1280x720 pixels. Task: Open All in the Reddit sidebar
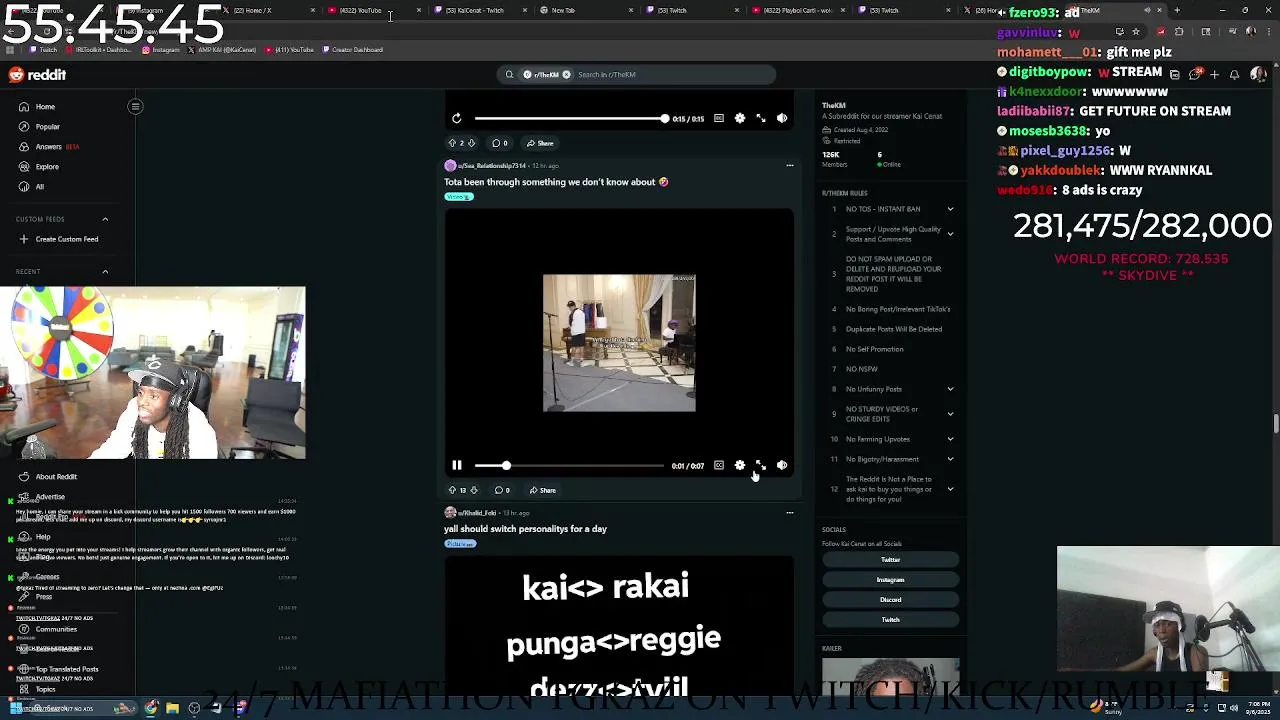39,187
